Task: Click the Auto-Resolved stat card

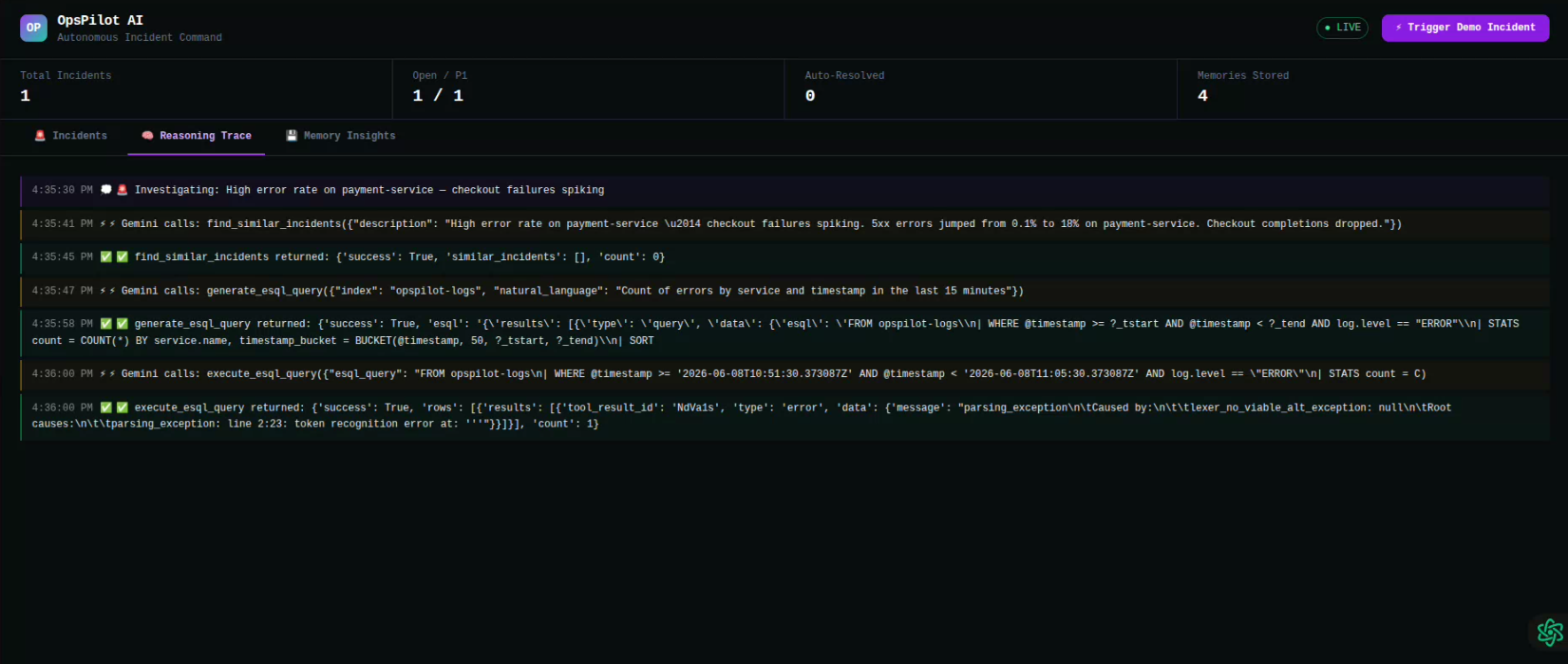Action: pyautogui.click(x=981, y=89)
